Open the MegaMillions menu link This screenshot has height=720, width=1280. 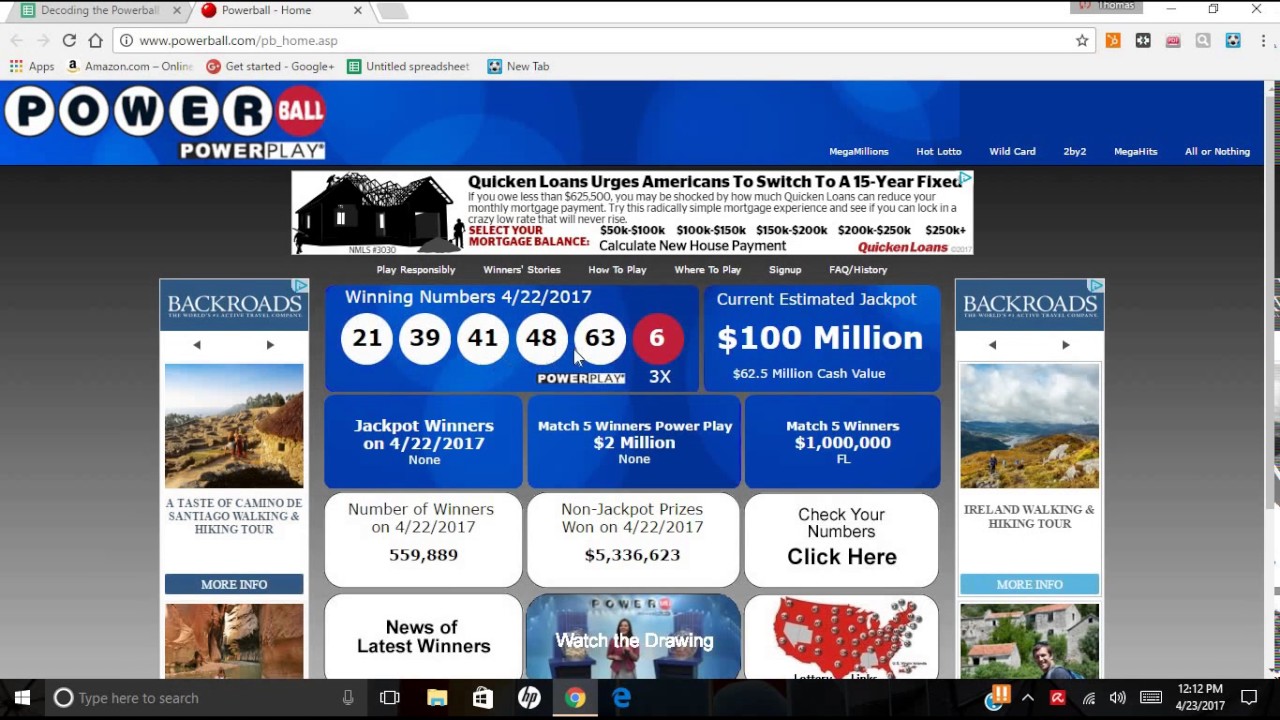(858, 151)
